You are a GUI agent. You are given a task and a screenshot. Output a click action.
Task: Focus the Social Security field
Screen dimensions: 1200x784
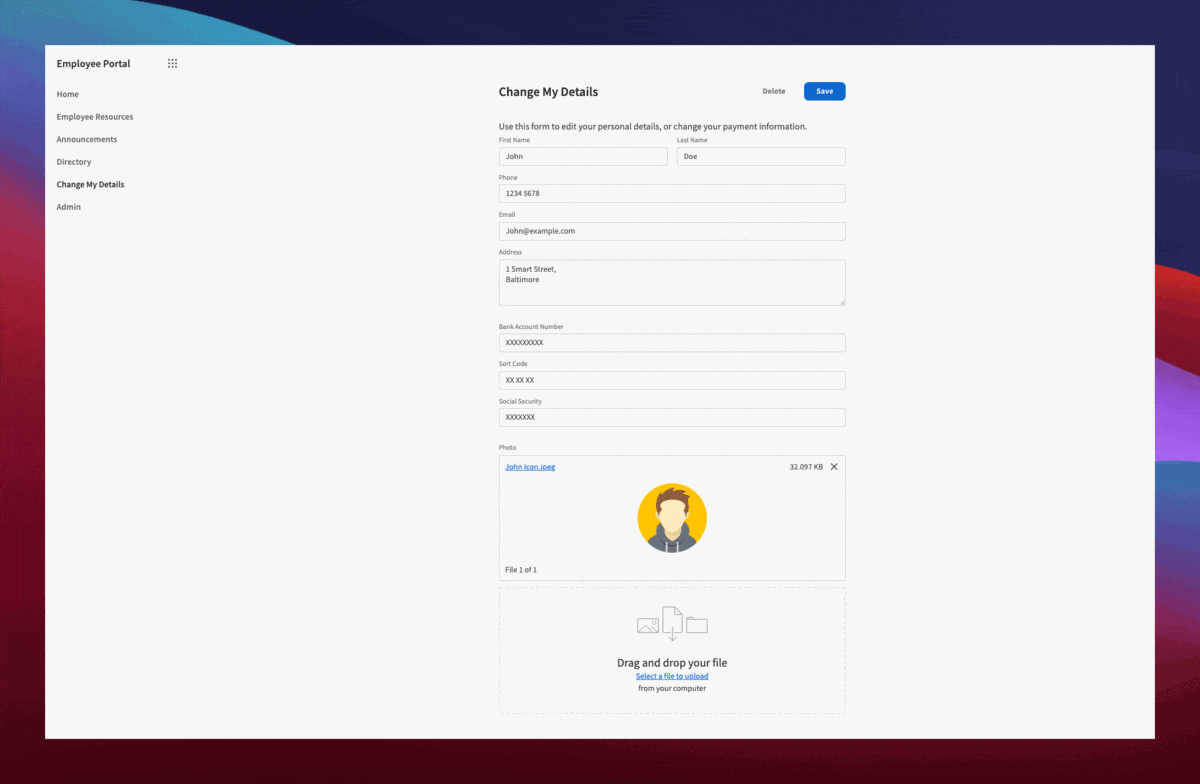(672, 417)
